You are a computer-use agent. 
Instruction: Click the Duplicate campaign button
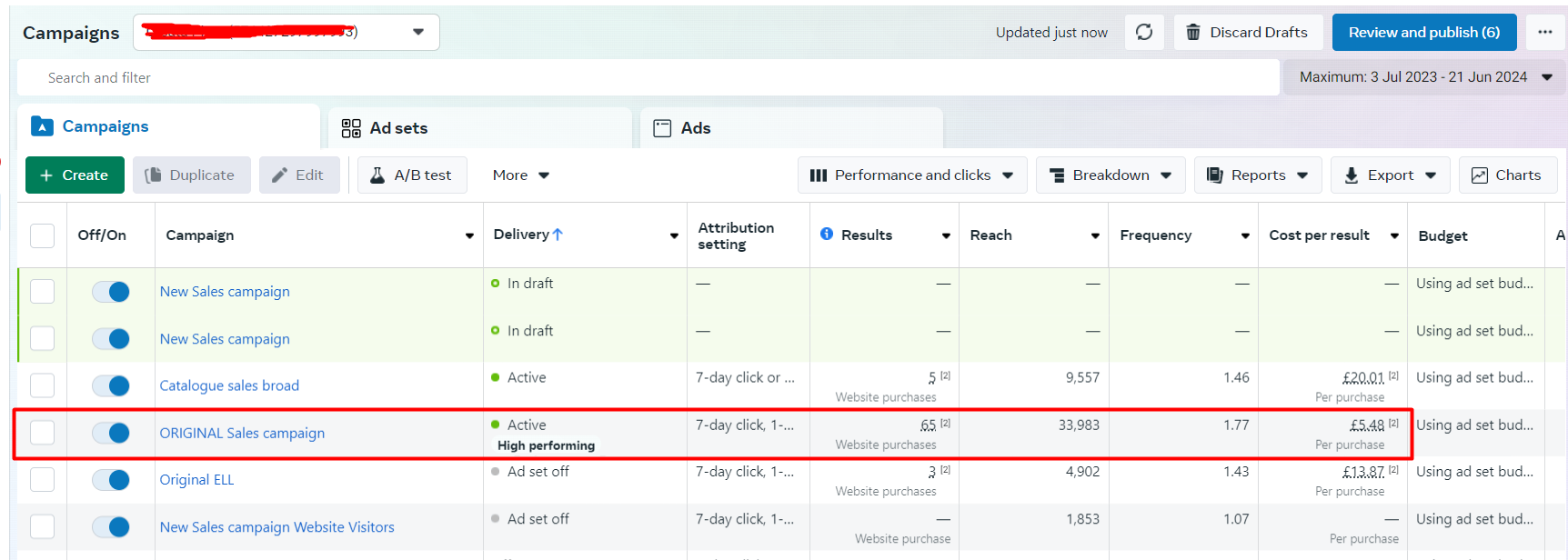coord(191,175)
